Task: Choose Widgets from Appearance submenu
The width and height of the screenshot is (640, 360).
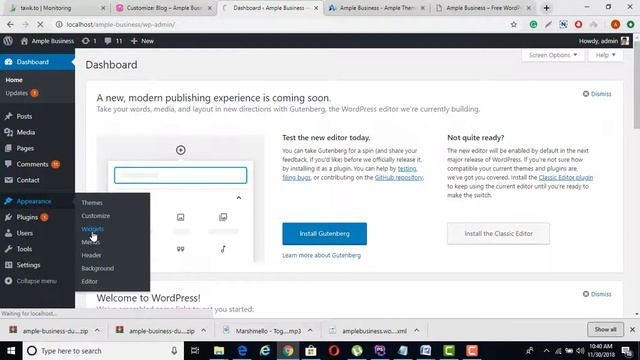Action: 92,229
